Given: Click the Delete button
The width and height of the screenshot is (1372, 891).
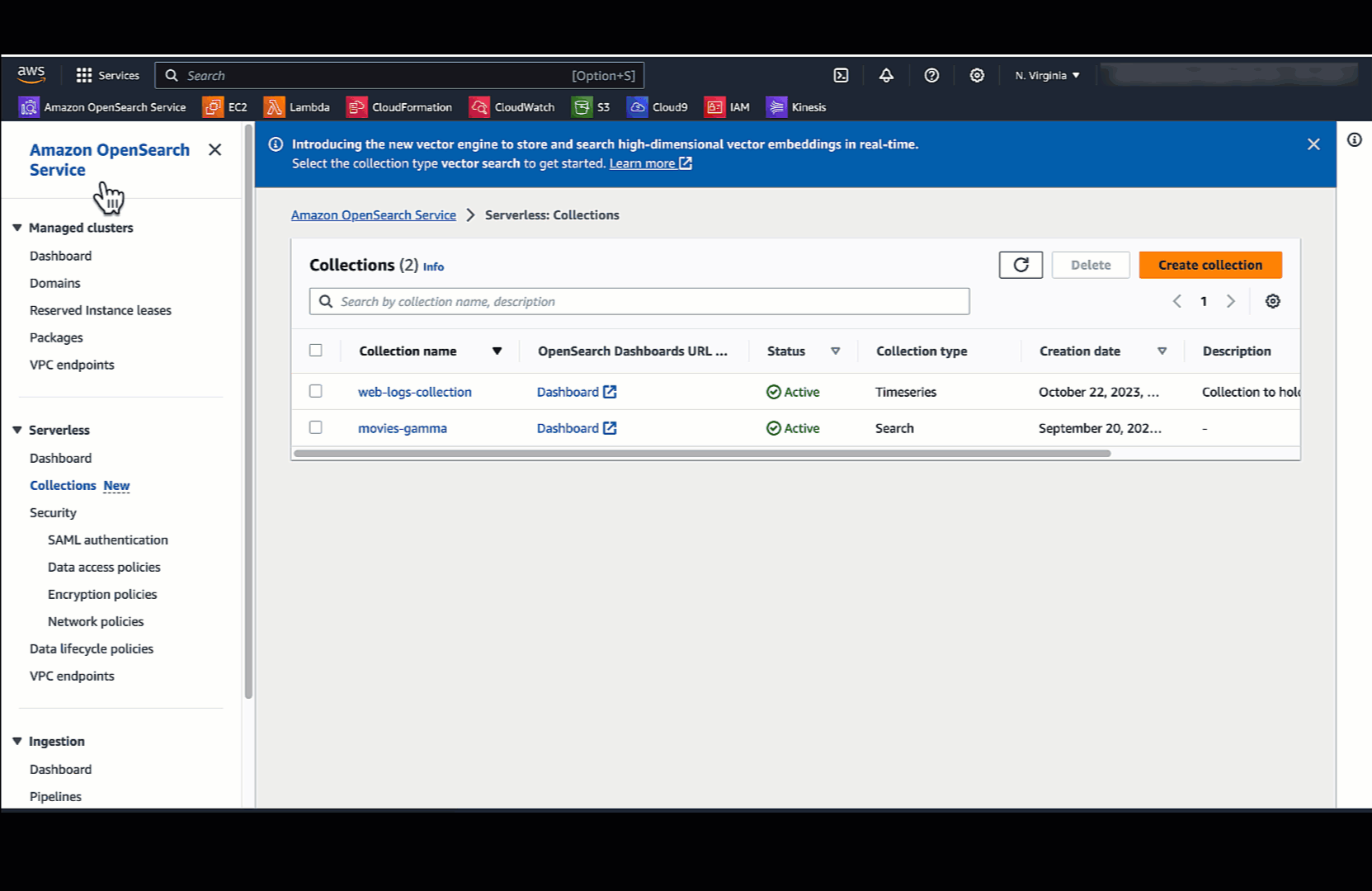Looking at the screenshot, I should [1091, 265].
